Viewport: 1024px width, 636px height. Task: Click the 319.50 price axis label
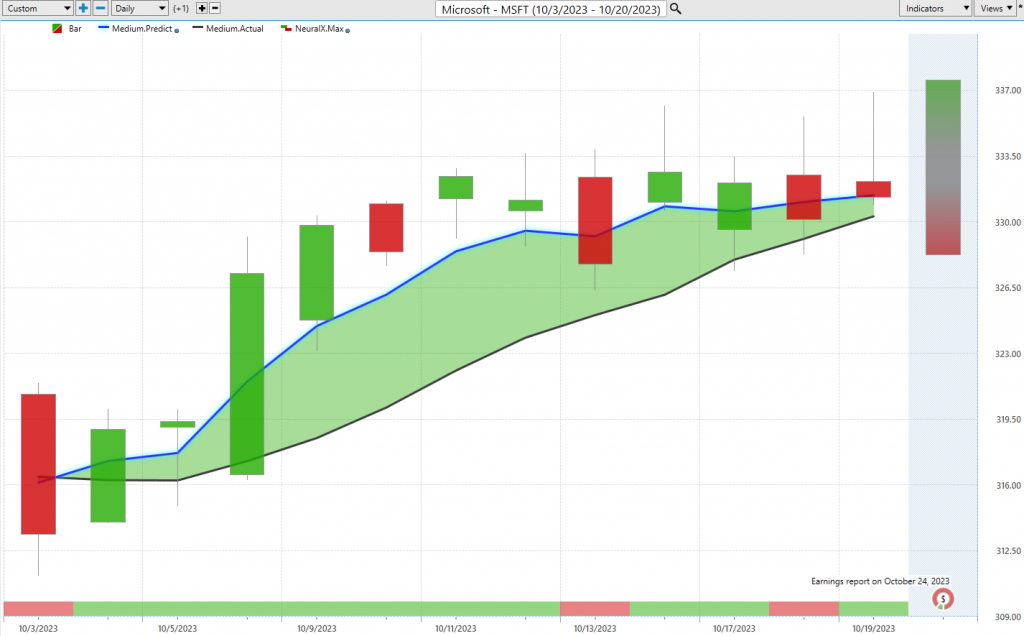[1008, 419]
